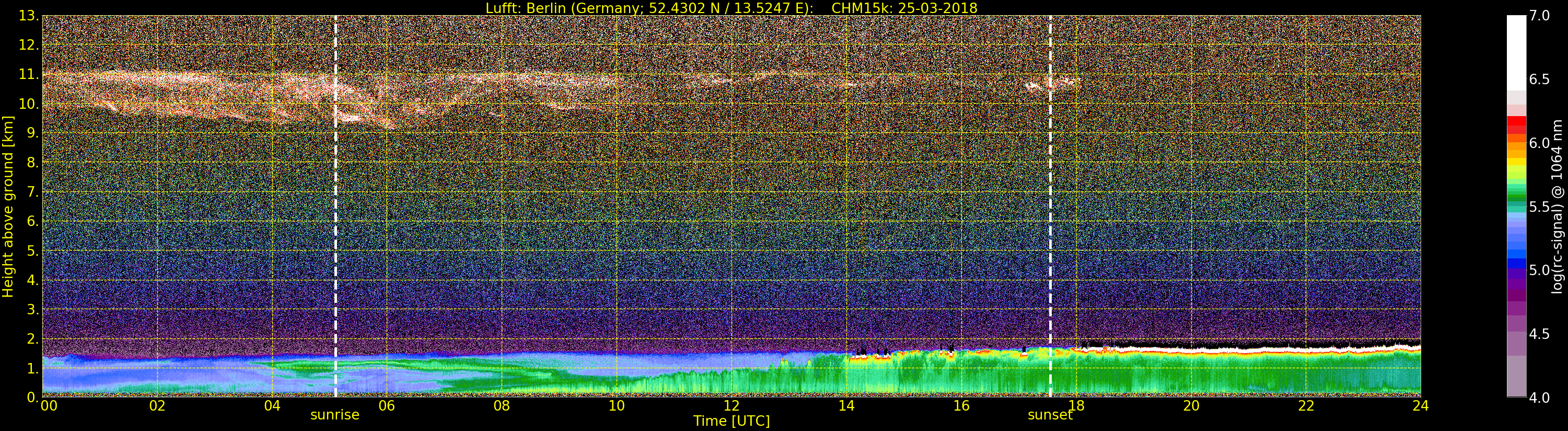Click the 1 km height axis tick label
The height and width of the screenshot is (431, 1568).
click(32, 368)
